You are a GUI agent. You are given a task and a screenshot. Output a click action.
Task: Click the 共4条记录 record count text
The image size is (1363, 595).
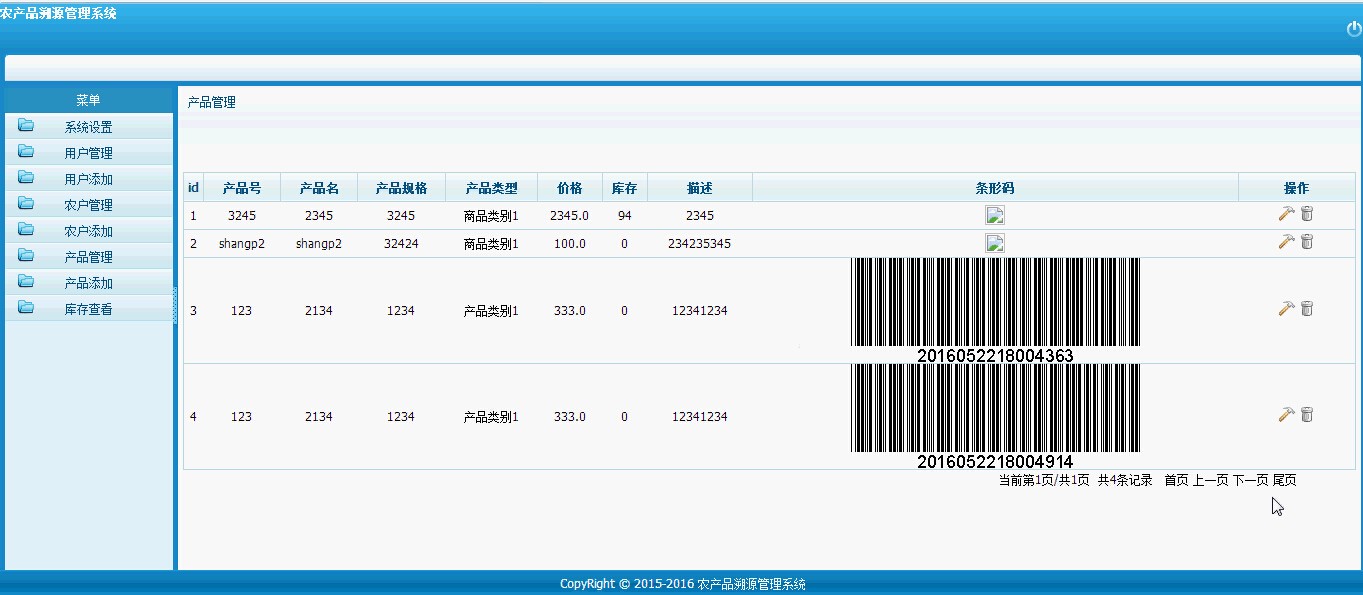[x=1125, y=480]
